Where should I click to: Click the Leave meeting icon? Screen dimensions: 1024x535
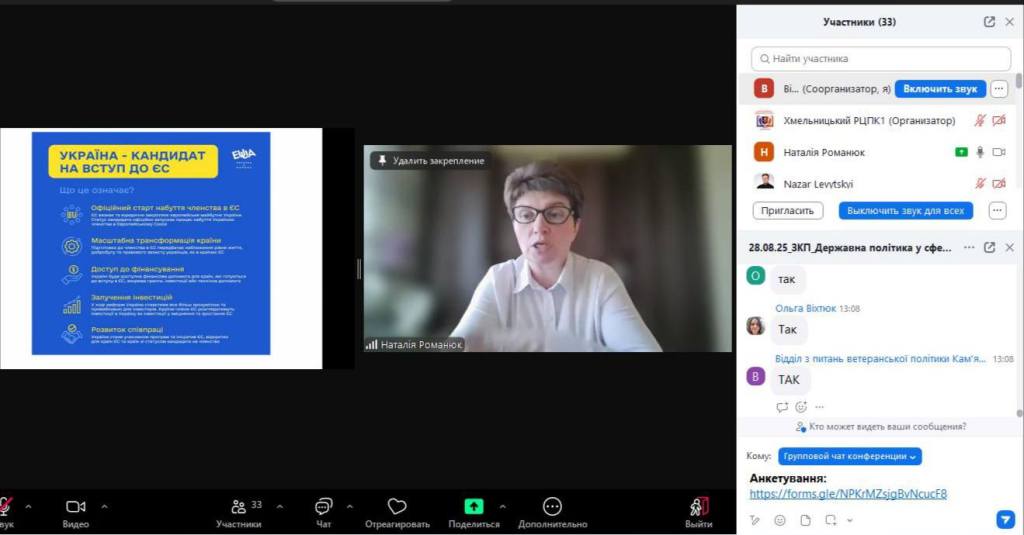(699, 506)
